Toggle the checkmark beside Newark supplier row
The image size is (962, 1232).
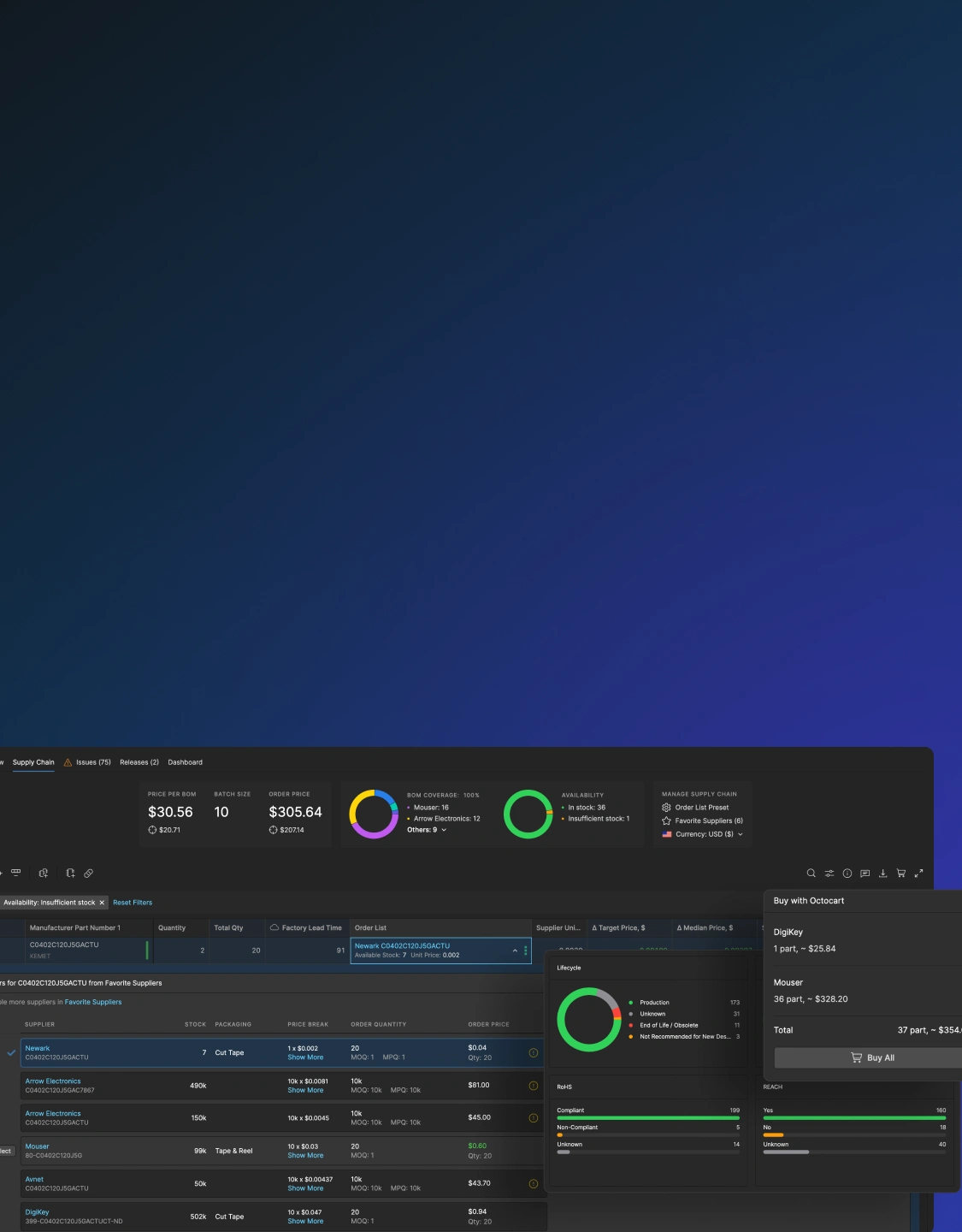pos(11,1053)
